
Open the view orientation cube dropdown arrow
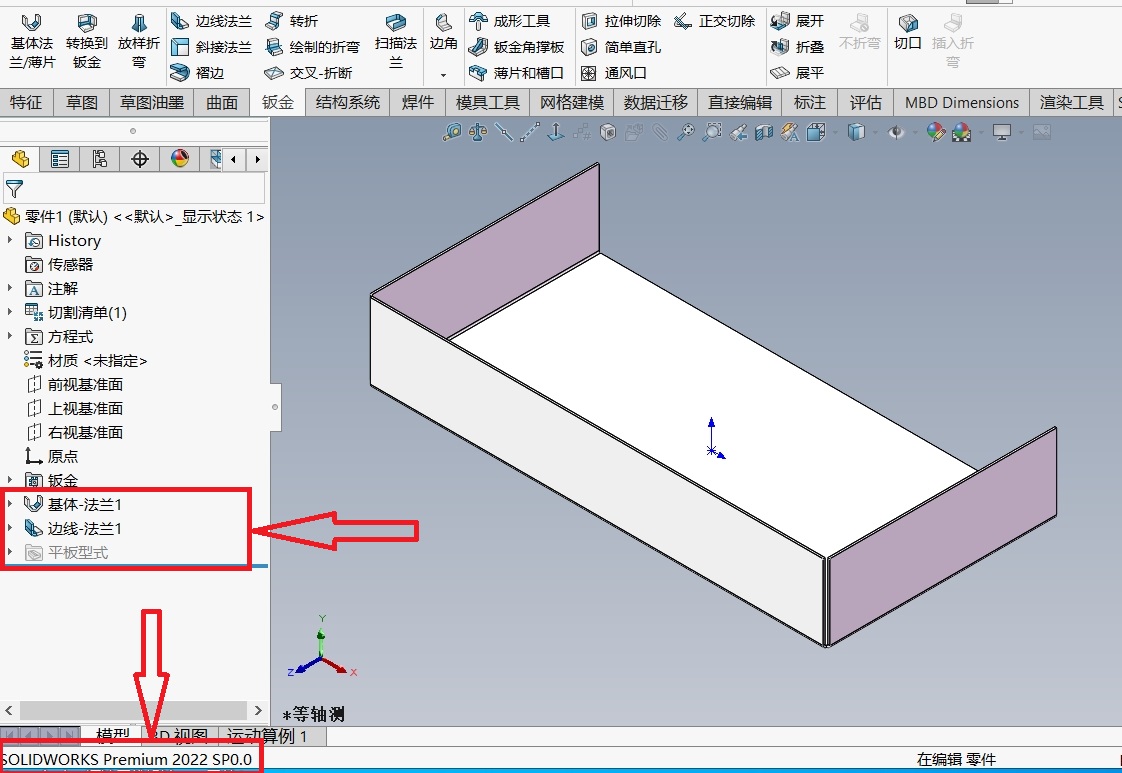pyautogui.click(x=835, y=132)
